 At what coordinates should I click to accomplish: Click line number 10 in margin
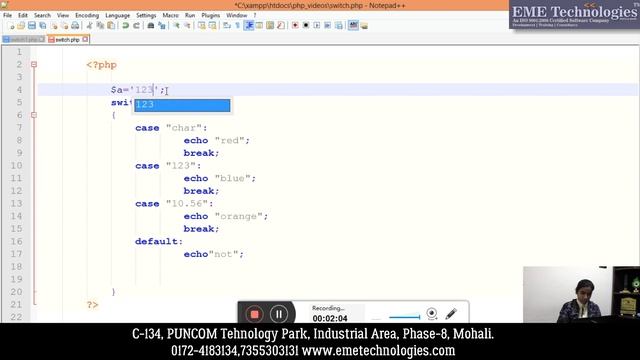click(16, 166)
